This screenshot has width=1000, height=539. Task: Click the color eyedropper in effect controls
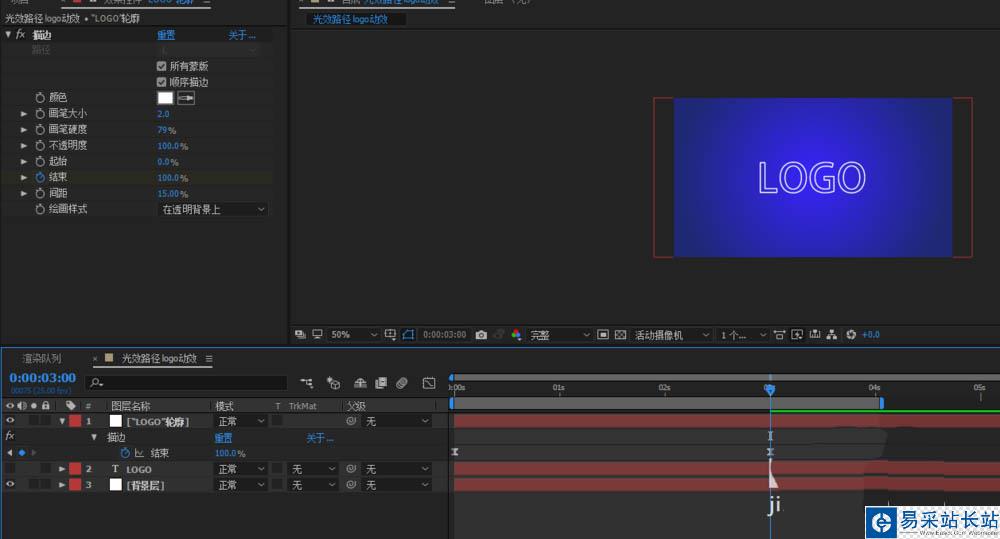click(186, 98)
